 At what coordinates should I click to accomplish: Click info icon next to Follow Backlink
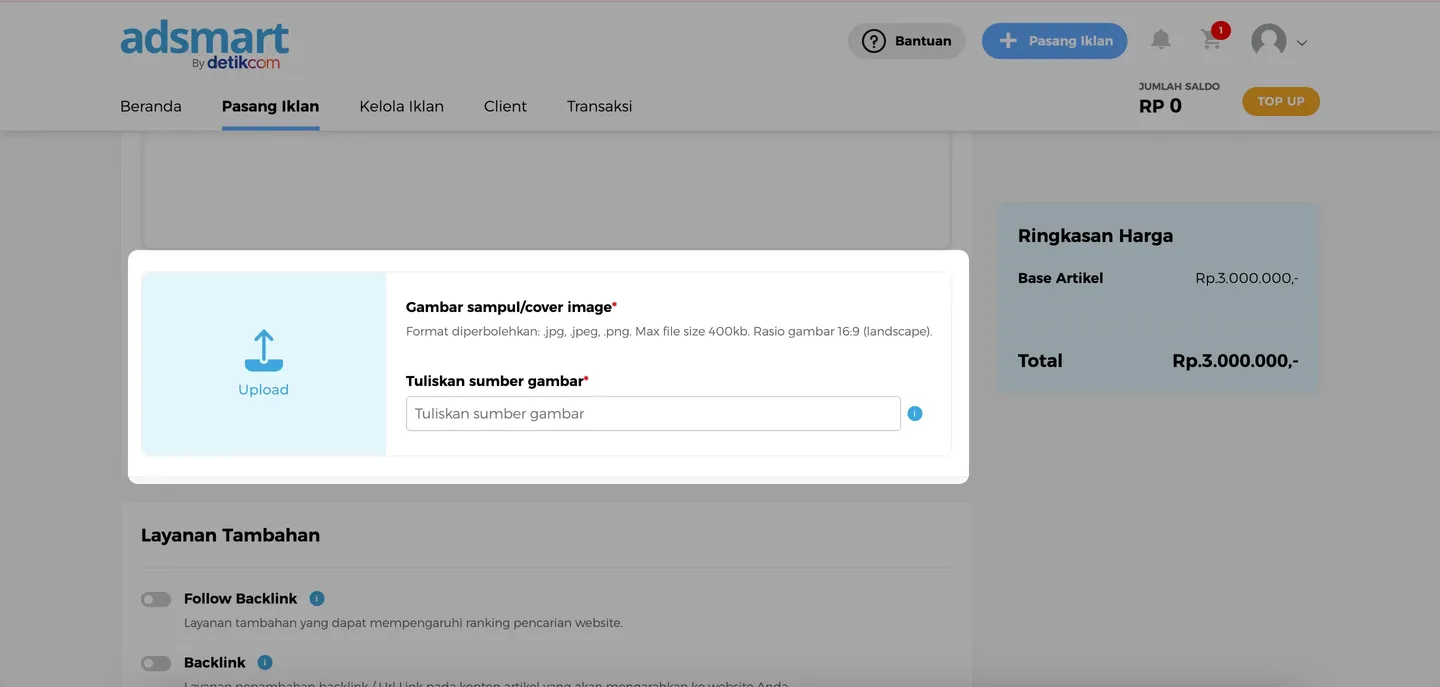[317, 598]
